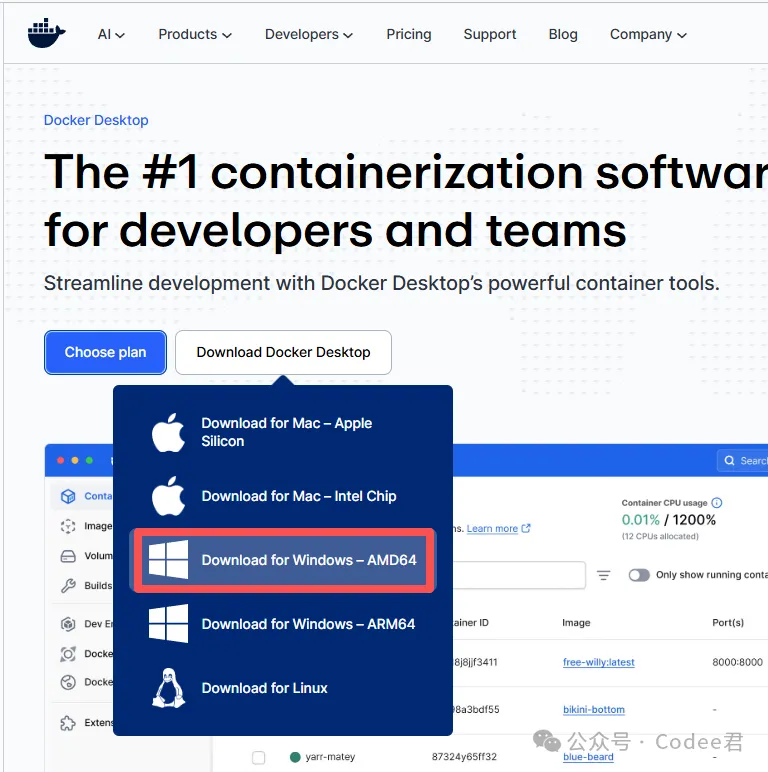Toggle Only show running containers
This screenshot has width=768, height=772.
coord(639,575)
